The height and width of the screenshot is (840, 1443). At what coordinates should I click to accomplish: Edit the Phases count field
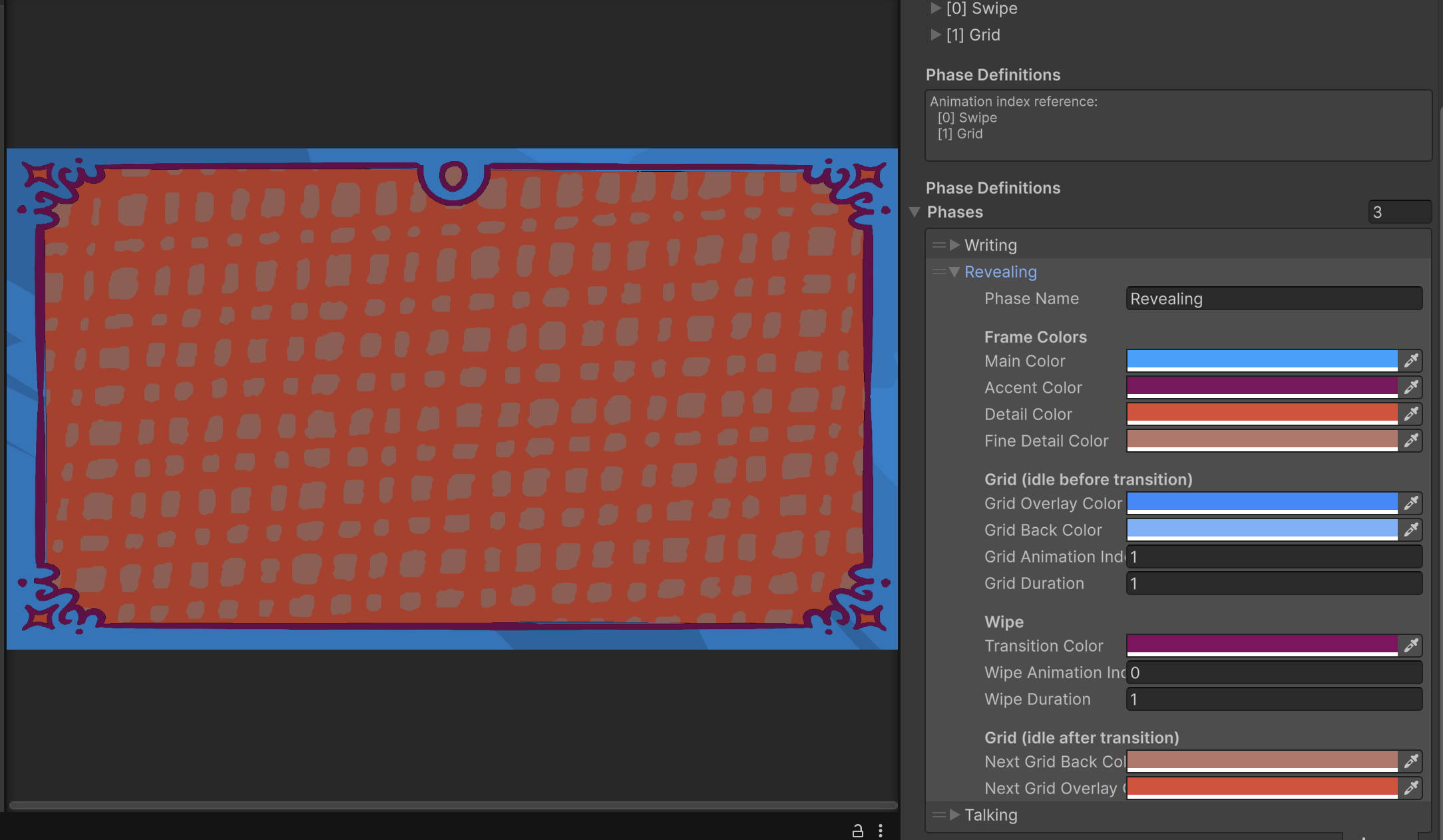(x=1400, y=212)
